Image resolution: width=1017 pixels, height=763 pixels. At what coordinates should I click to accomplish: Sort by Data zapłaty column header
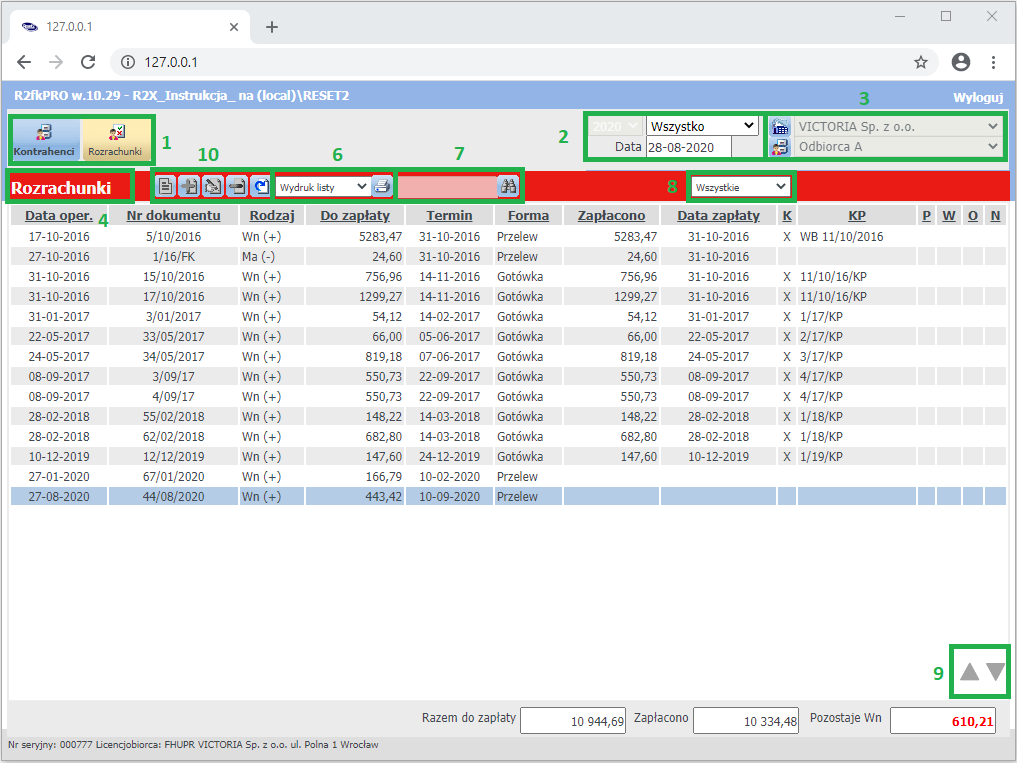(718, 215)
